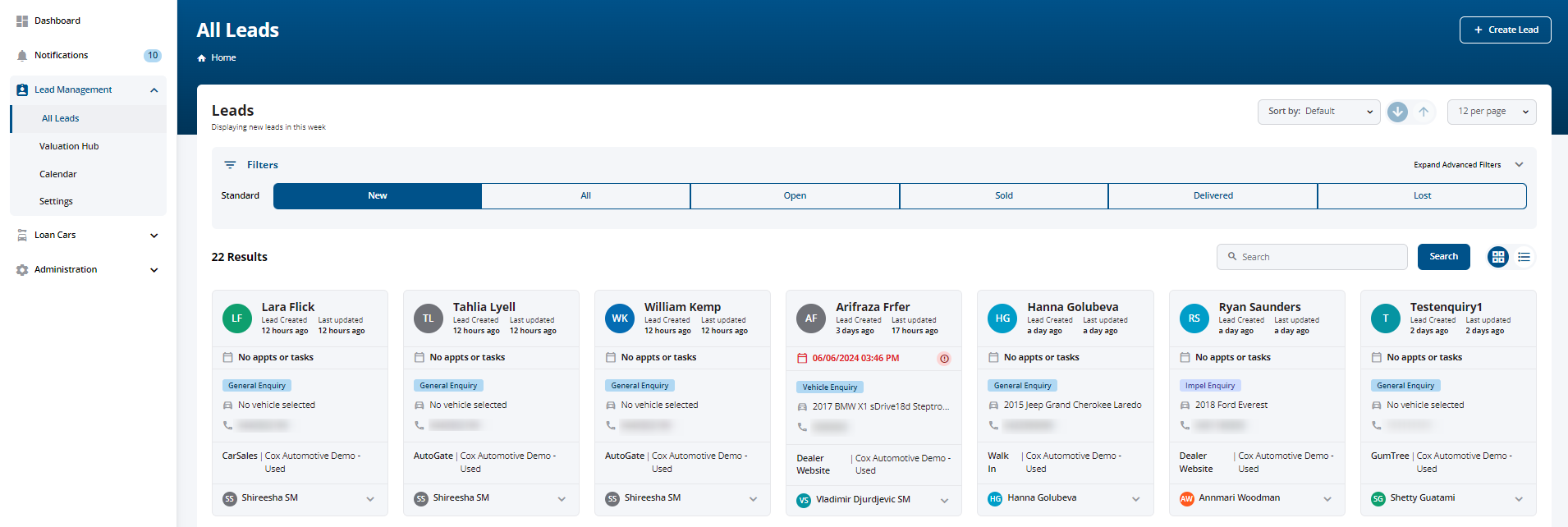This screenshot has height=527, width=1568.
Task: Click the Lead Management person icon
Action: click(x=22, y=89)
